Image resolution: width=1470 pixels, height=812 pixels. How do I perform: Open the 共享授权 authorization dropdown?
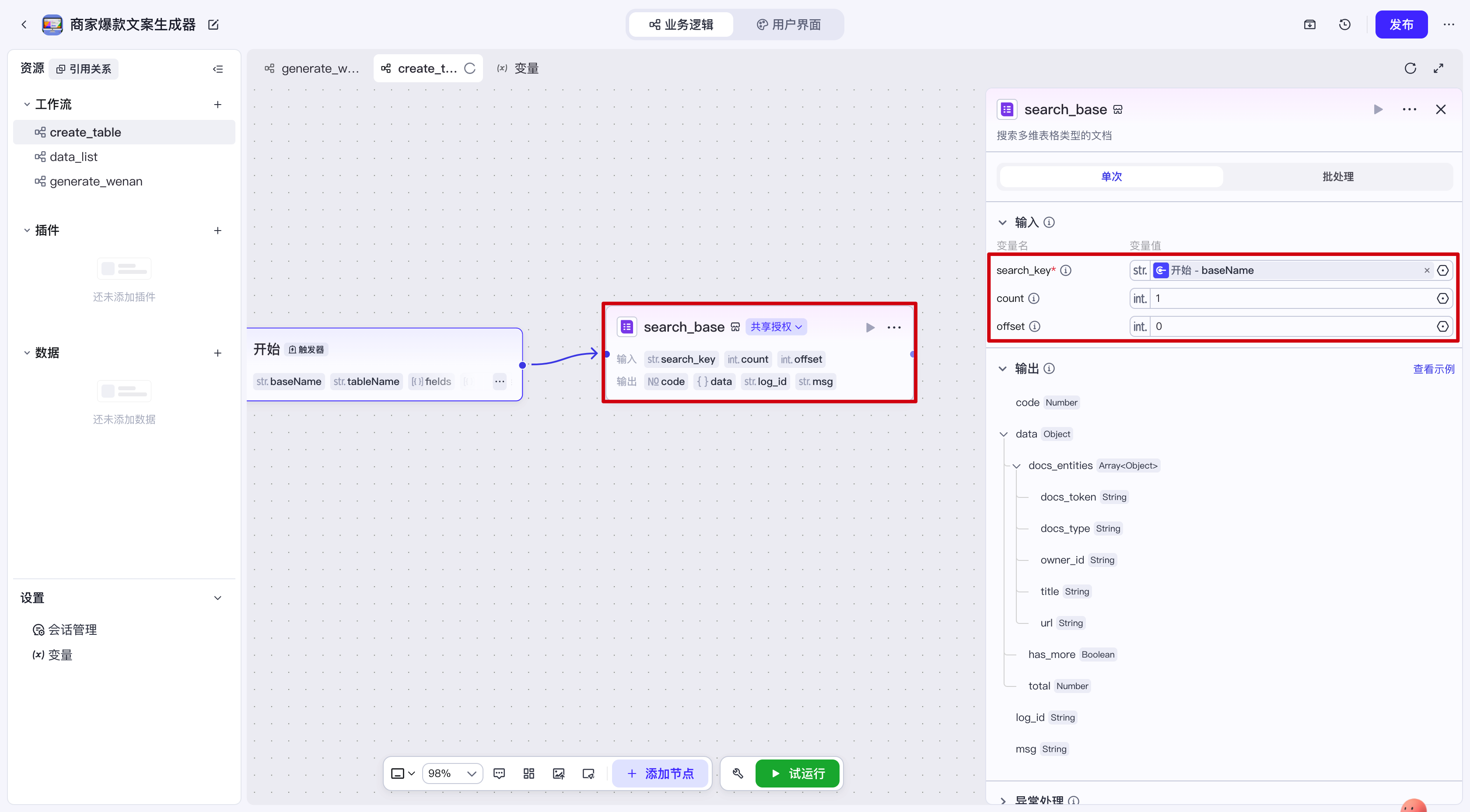point(776,327)
